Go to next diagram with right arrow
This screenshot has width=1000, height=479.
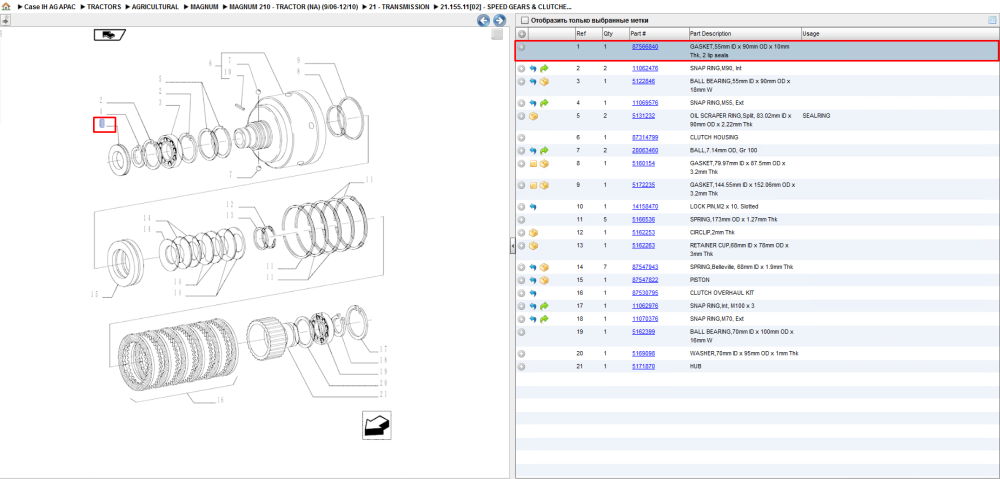tap(499, 20)
